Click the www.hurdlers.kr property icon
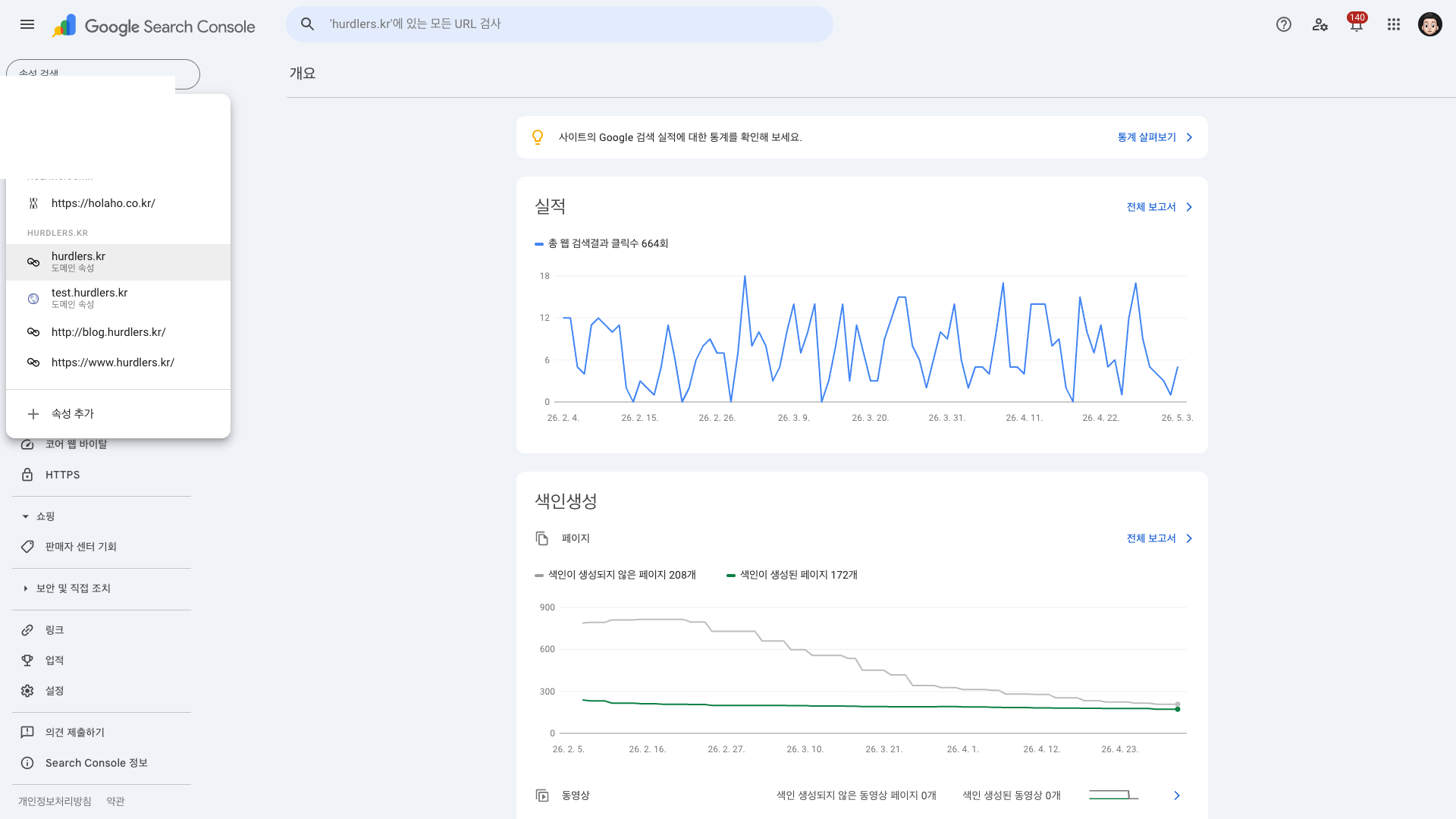This screenshot has width=1456, height=819. pyautogui.click(x=33, y=362)
